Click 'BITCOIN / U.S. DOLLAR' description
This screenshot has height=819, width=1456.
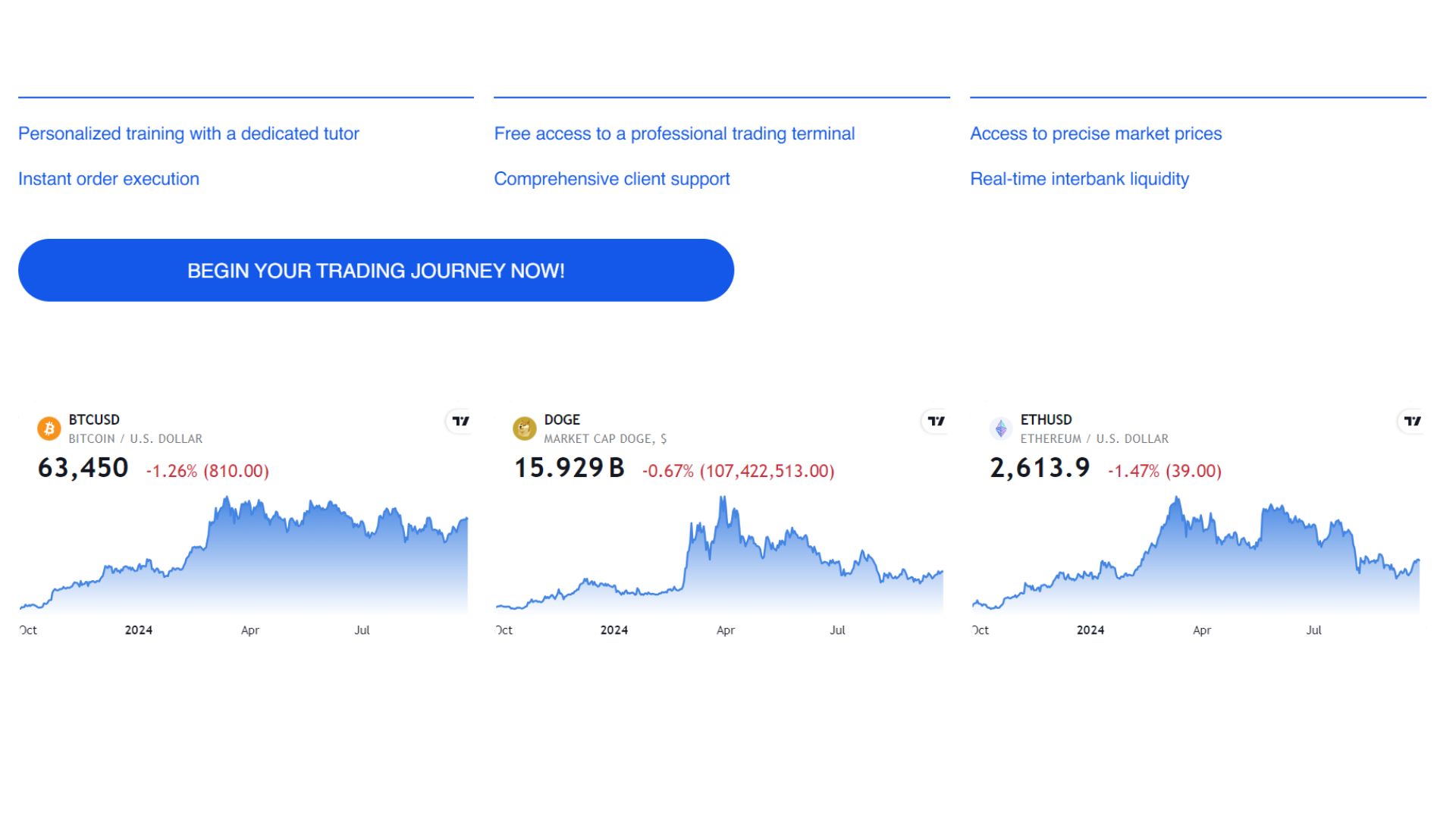(136, 439)
